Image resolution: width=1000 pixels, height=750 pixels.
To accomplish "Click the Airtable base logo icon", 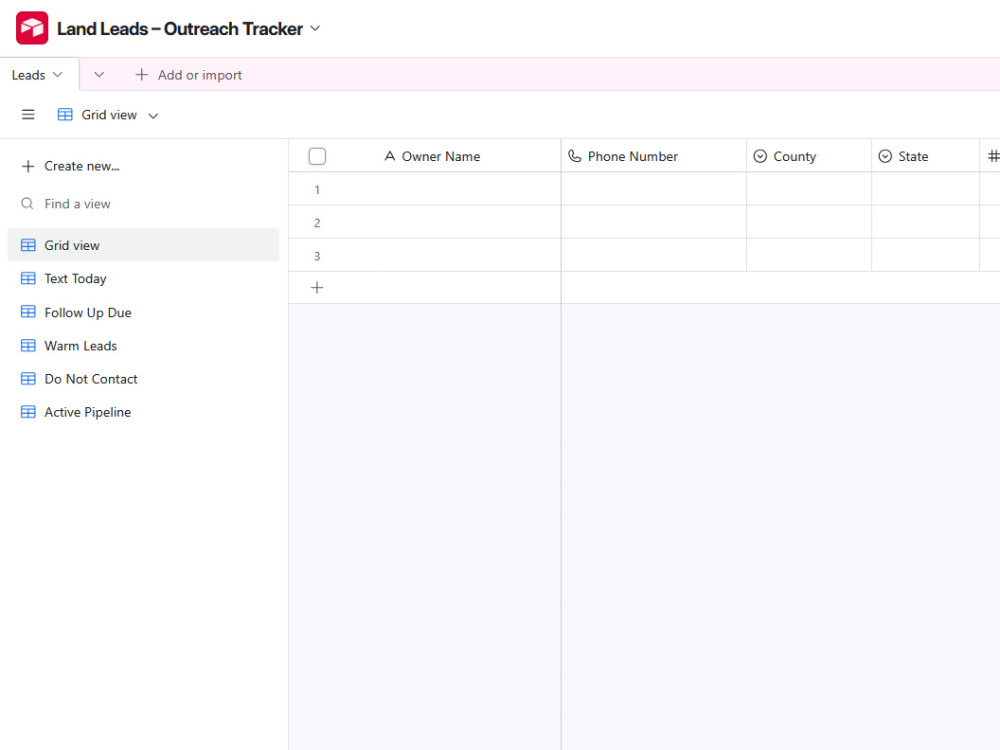I will (x=32, y=28).
